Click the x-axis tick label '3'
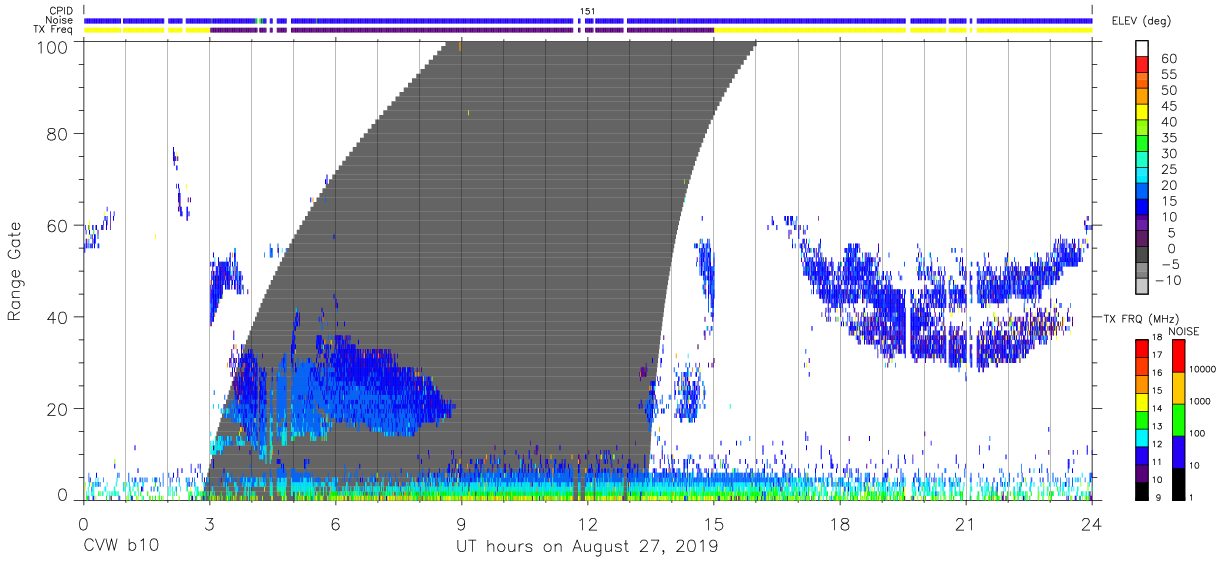Screen dimensions: 1228x567 point(209,524)
